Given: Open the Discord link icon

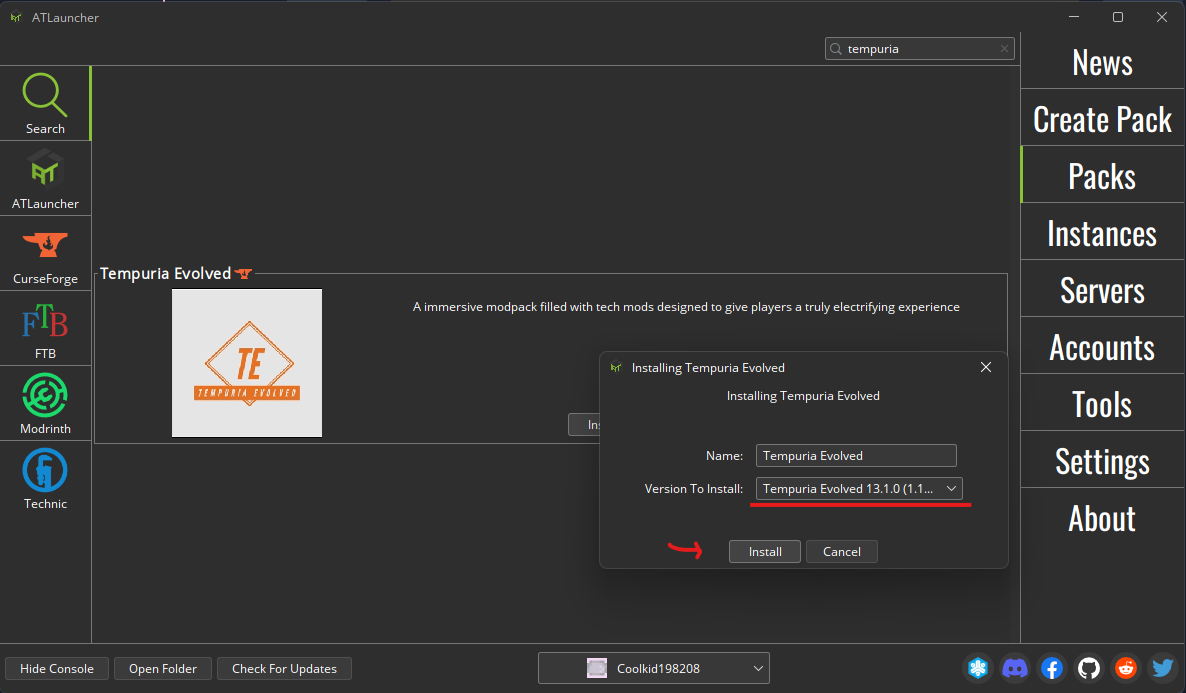Looking at the screenshot, I should [1015, 668].
